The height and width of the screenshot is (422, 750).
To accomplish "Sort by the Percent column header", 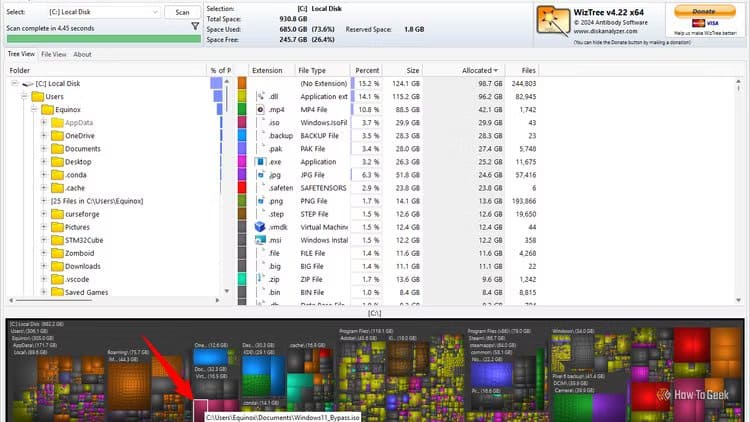I will point(366,70).
